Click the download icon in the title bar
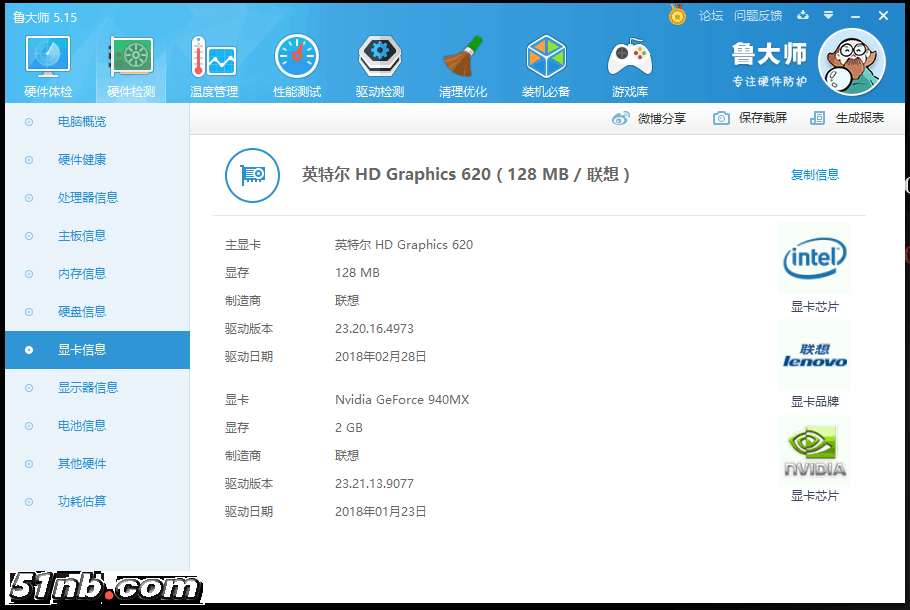910x610 pixels. pyautogui.click(x=804, y=16)
